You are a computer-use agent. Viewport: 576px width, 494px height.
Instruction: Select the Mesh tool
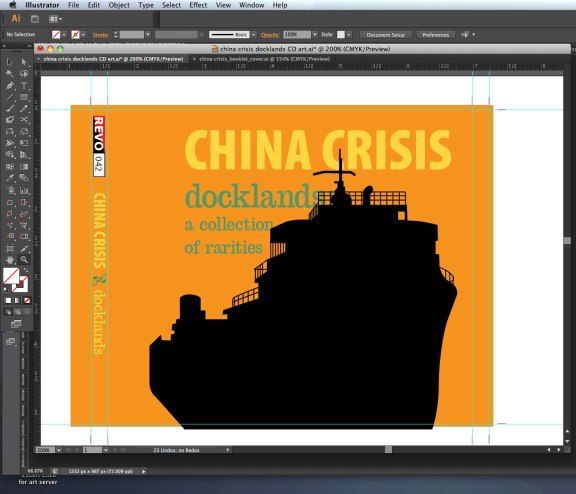point(10,166)
